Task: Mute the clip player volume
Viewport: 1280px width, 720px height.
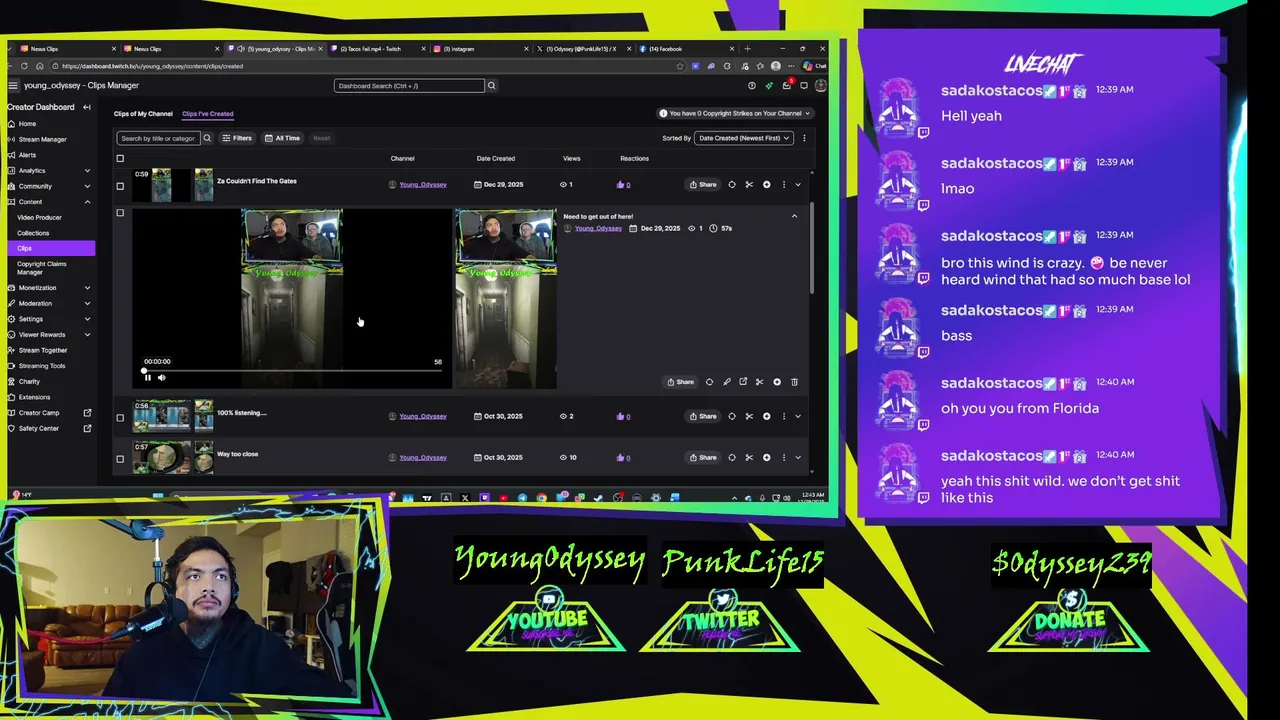Action: point(161,377)
